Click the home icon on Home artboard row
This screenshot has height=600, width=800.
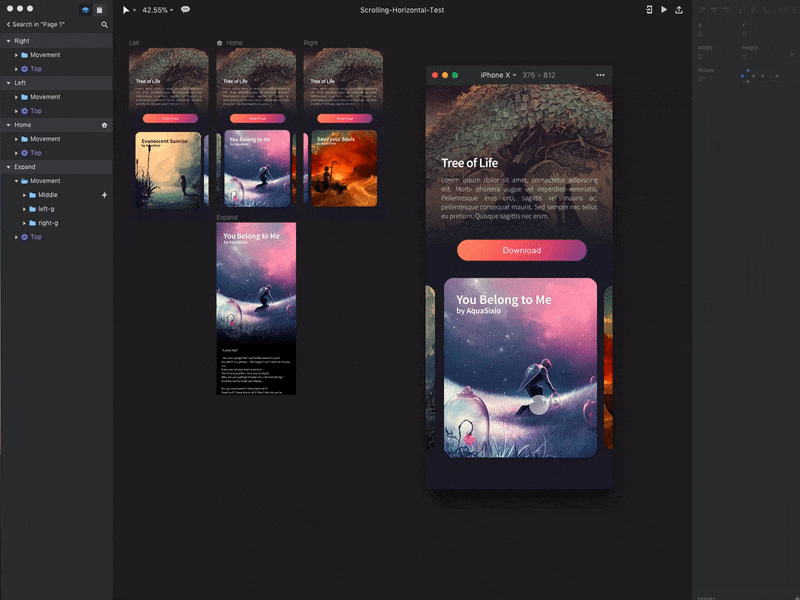105,125
